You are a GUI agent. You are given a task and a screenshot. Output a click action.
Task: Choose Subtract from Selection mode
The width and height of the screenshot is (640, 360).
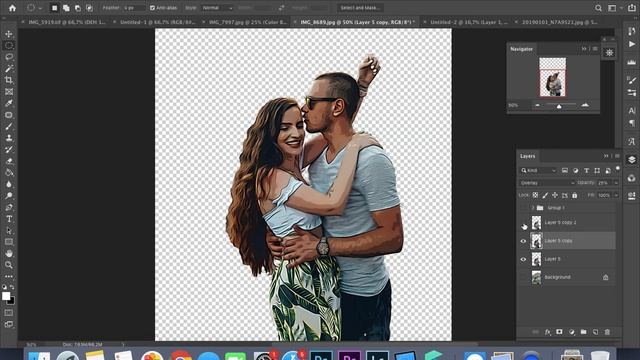(78, 8)
